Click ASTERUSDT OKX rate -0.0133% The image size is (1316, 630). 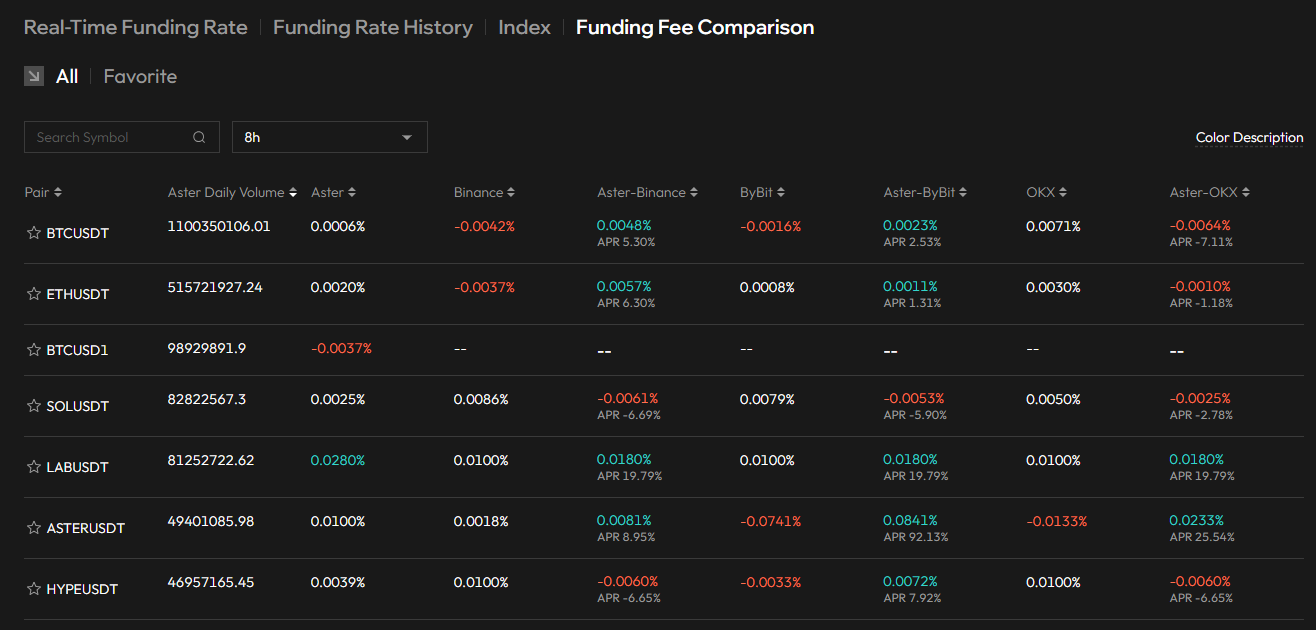point(1056,521)
